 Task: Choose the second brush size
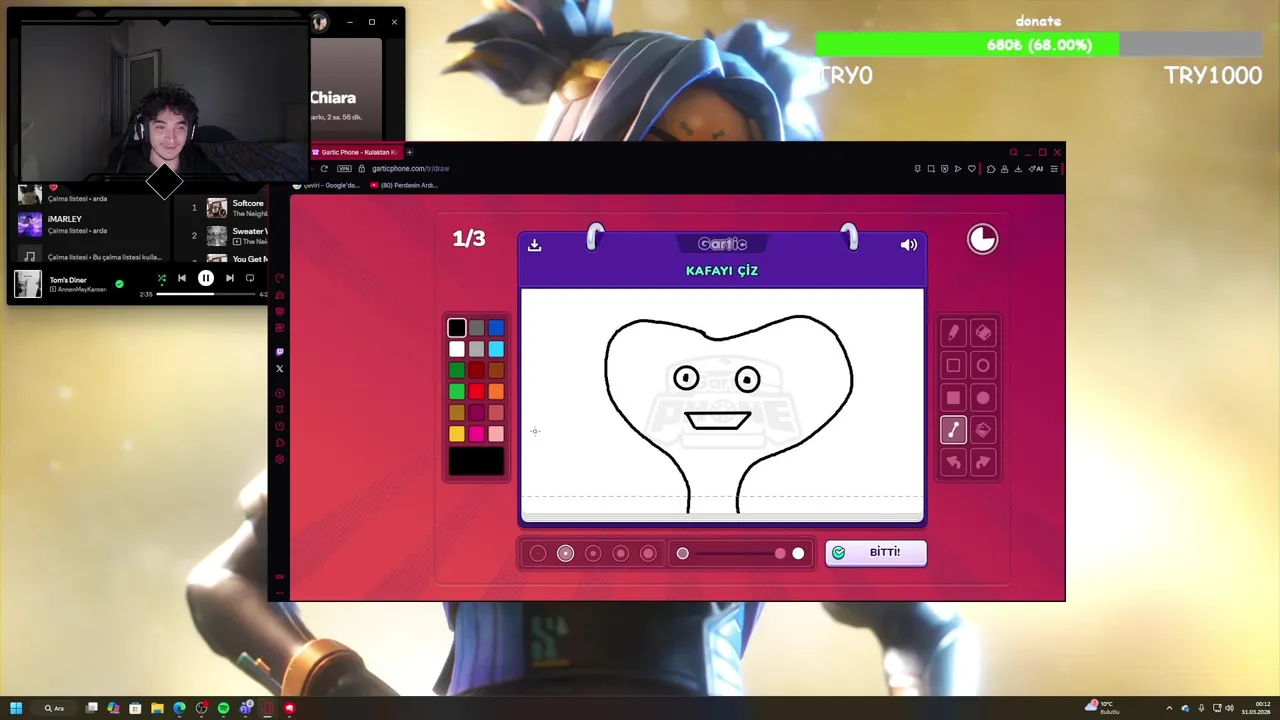click(565, 553)
